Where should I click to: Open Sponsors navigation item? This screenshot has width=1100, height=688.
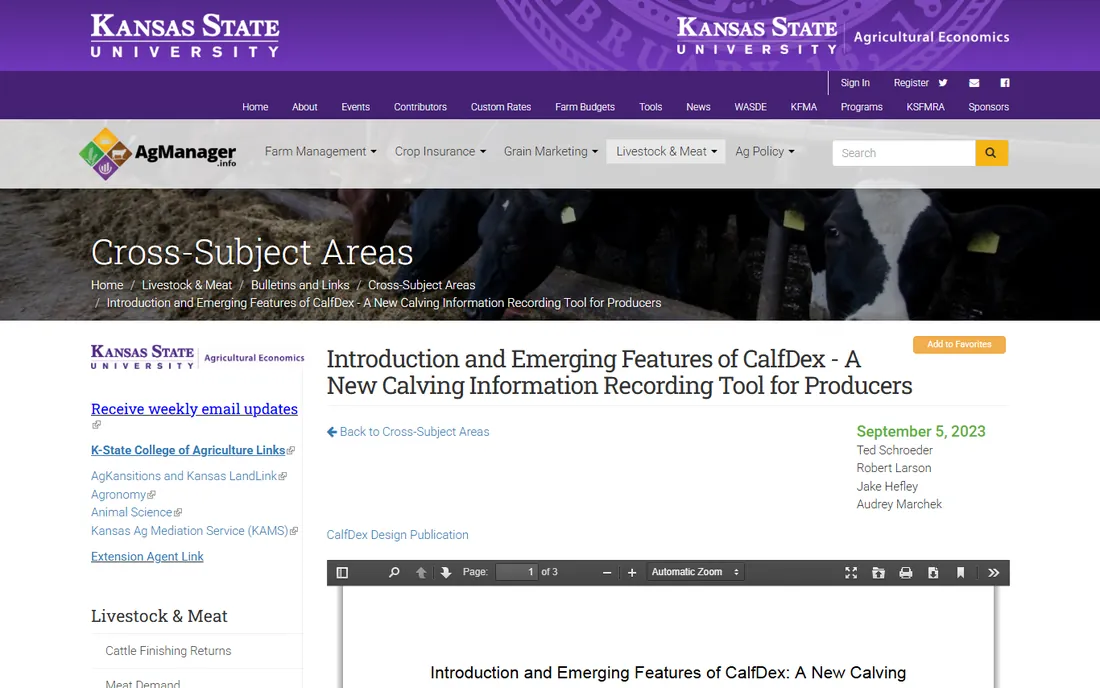(x=988, y=107)
